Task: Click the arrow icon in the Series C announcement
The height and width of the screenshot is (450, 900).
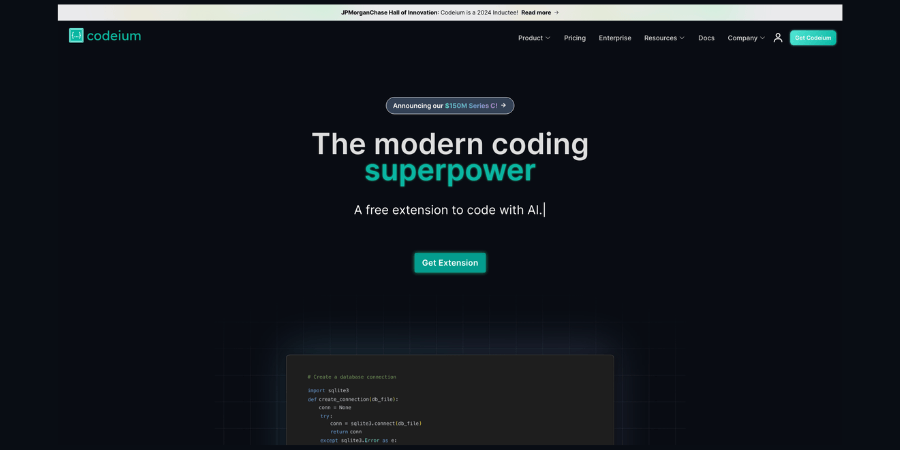Action: tap(504, 105)
